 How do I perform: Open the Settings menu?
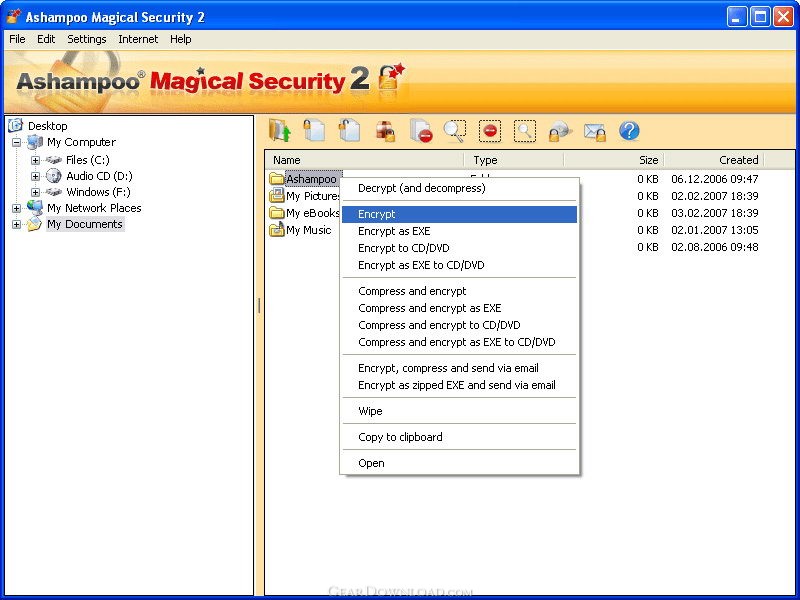tap(87, 39)
